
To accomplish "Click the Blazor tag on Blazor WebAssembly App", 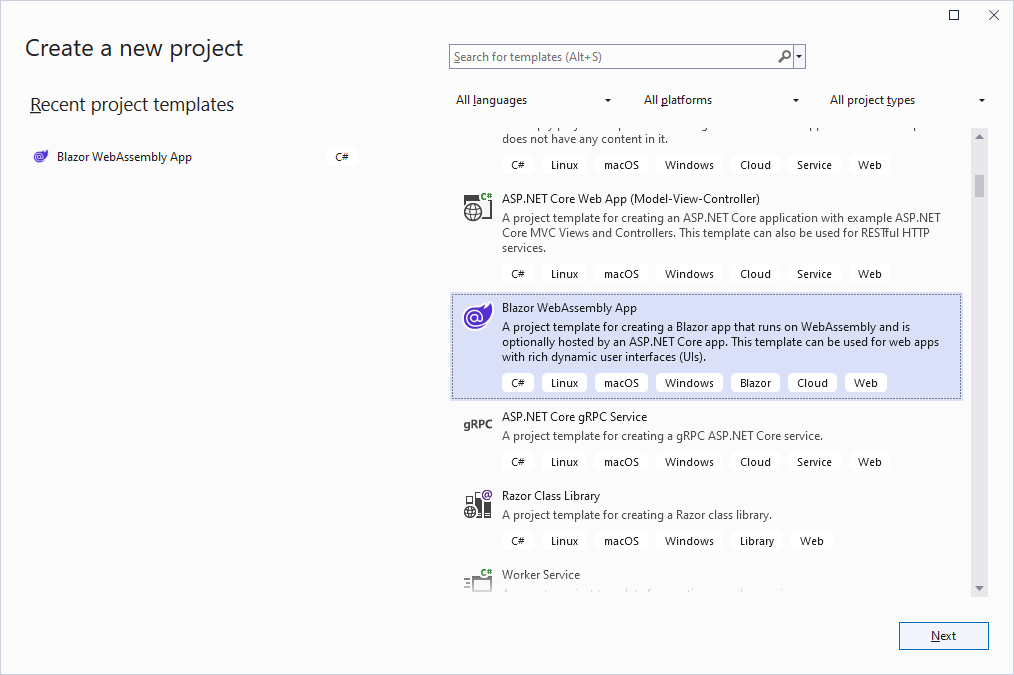I will [x=755, y=383].
